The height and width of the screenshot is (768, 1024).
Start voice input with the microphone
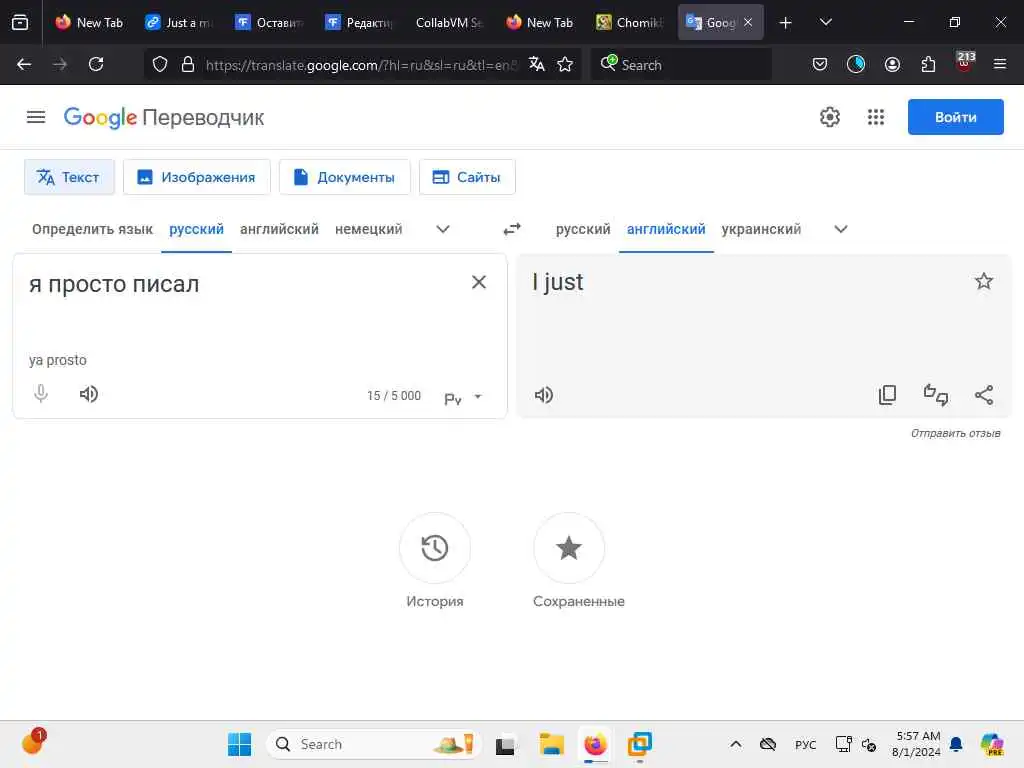pos(41,394)
